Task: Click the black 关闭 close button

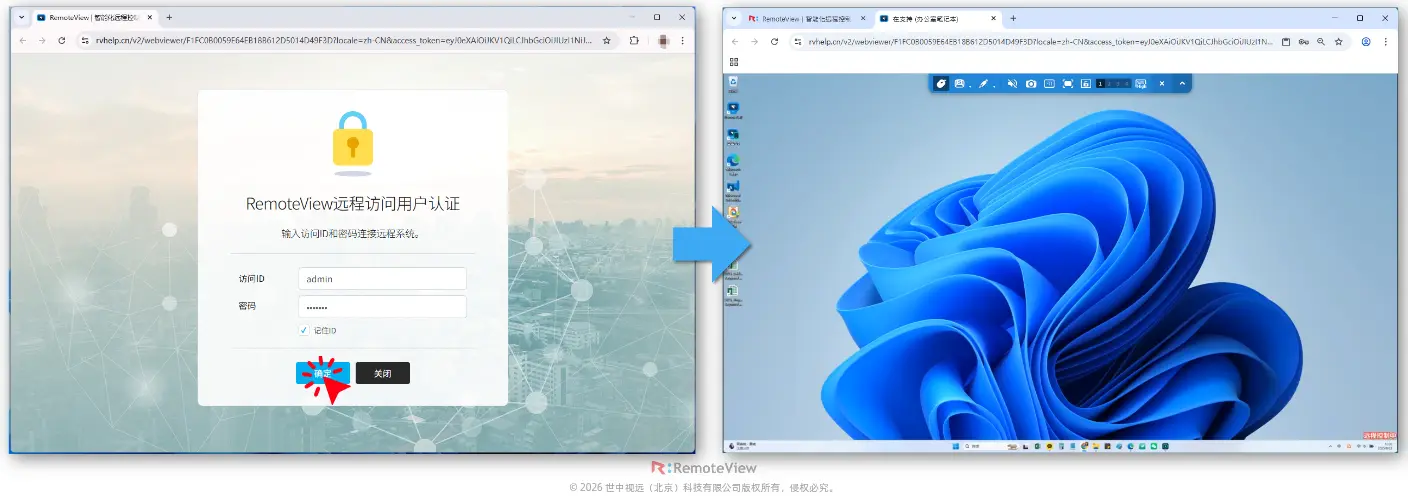Action: coord(383,373)
